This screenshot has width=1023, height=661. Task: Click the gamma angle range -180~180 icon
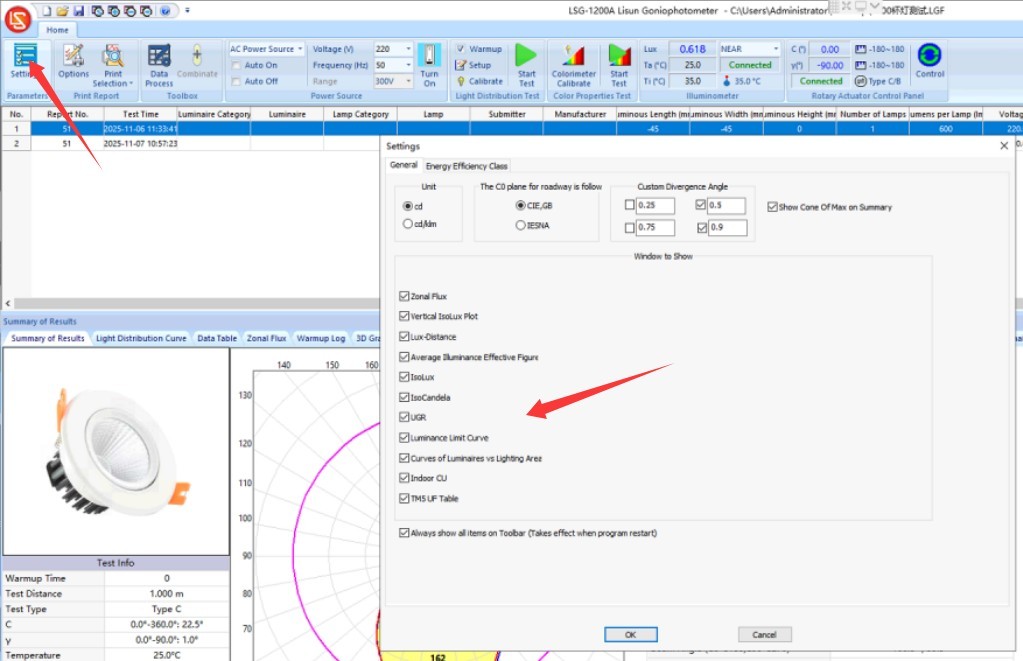click(861, 65)
